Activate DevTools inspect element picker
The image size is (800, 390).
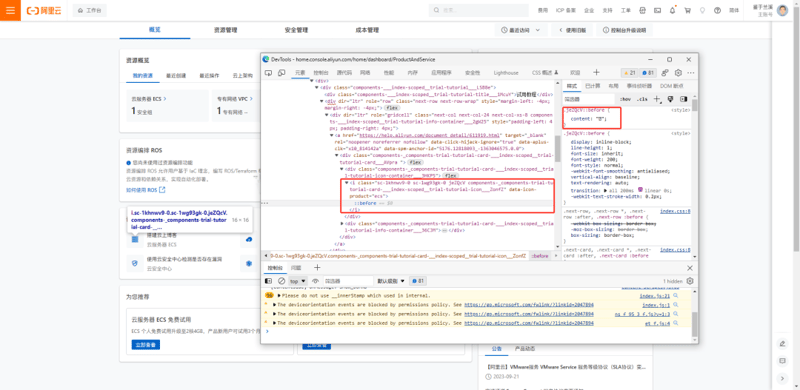(x=269, y=73)
